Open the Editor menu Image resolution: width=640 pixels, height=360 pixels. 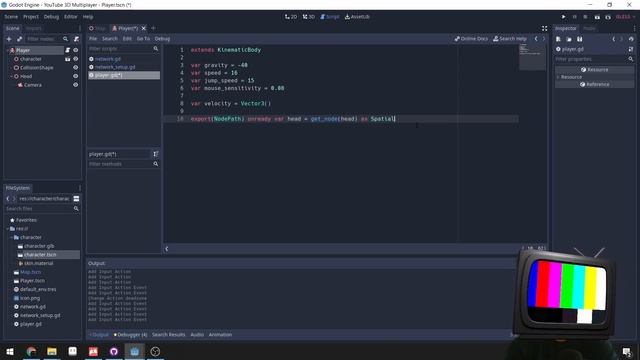point(71,17)
